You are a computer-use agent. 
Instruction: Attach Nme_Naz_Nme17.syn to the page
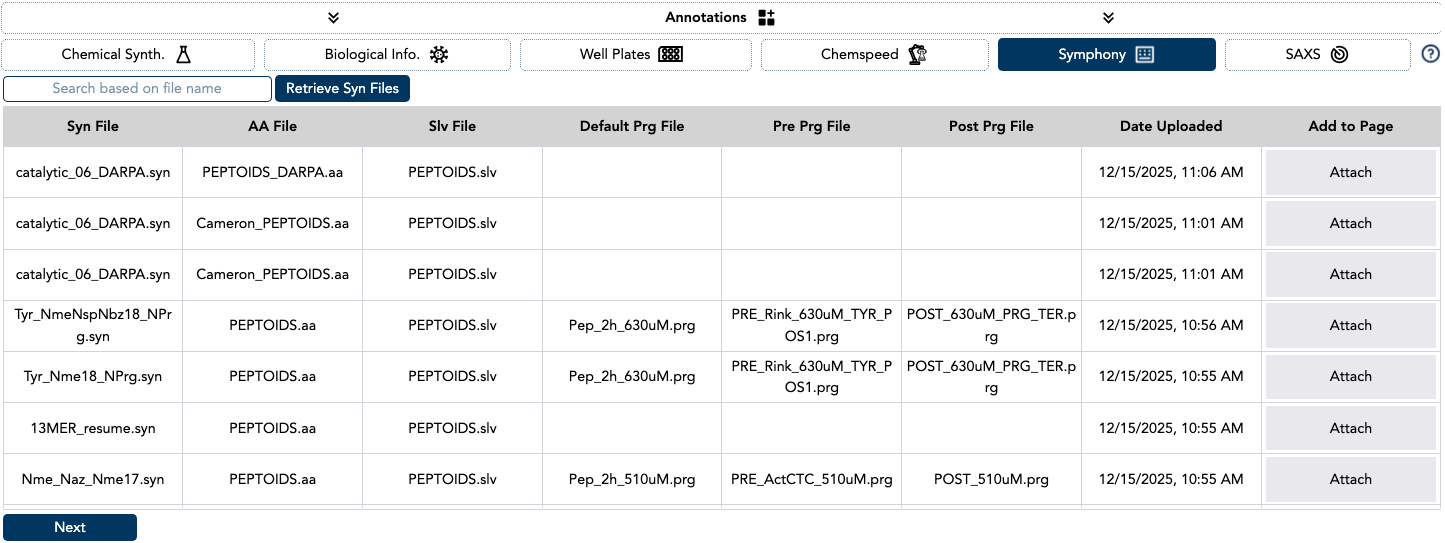click(x=1350, y=479)
